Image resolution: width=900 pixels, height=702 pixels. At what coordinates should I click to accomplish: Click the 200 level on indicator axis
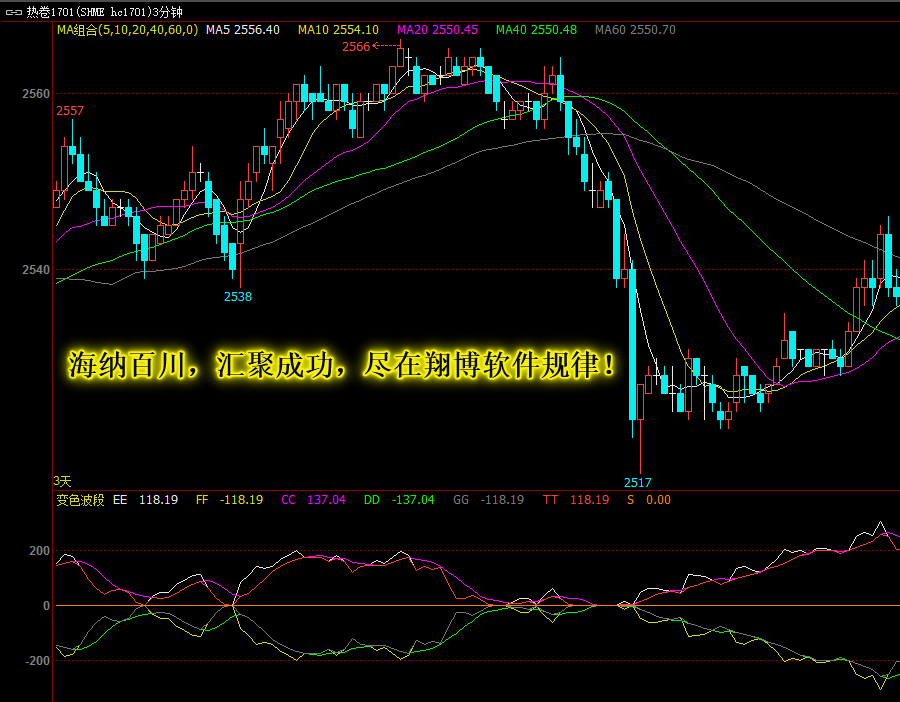pos(40,551)
